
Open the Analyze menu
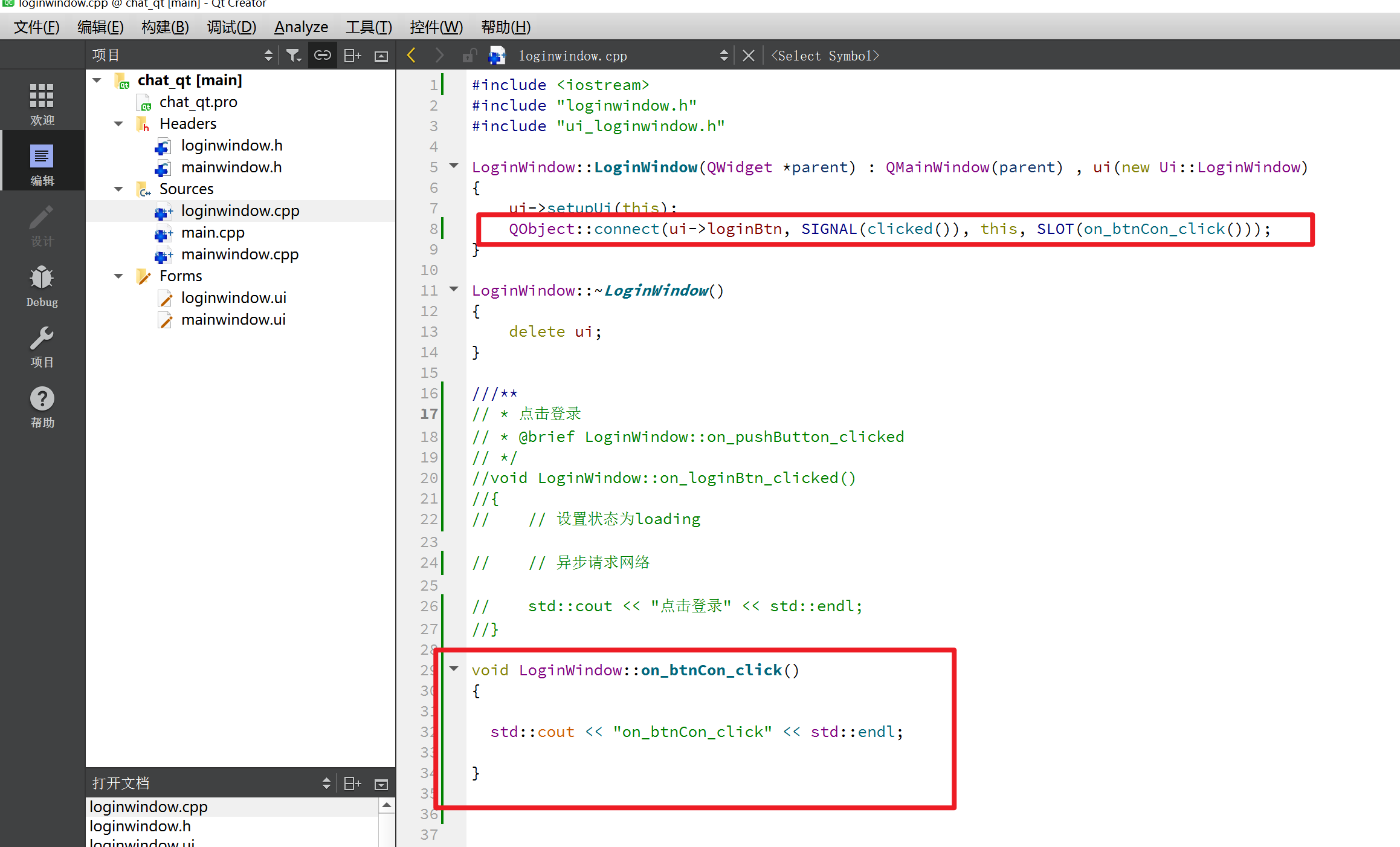[301, 27]
